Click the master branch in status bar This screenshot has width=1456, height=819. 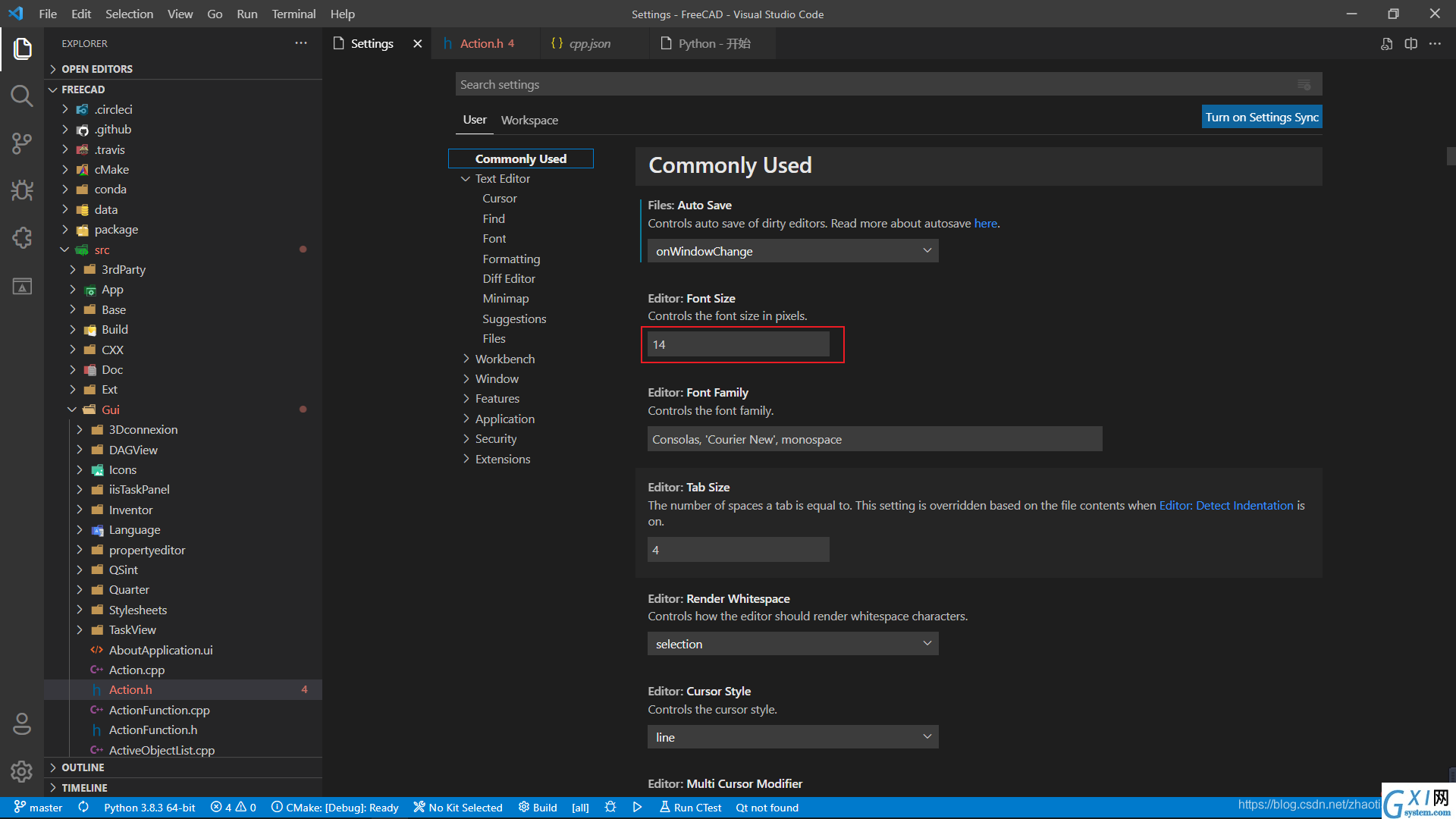pyautogui.click(x=38, y=808)
